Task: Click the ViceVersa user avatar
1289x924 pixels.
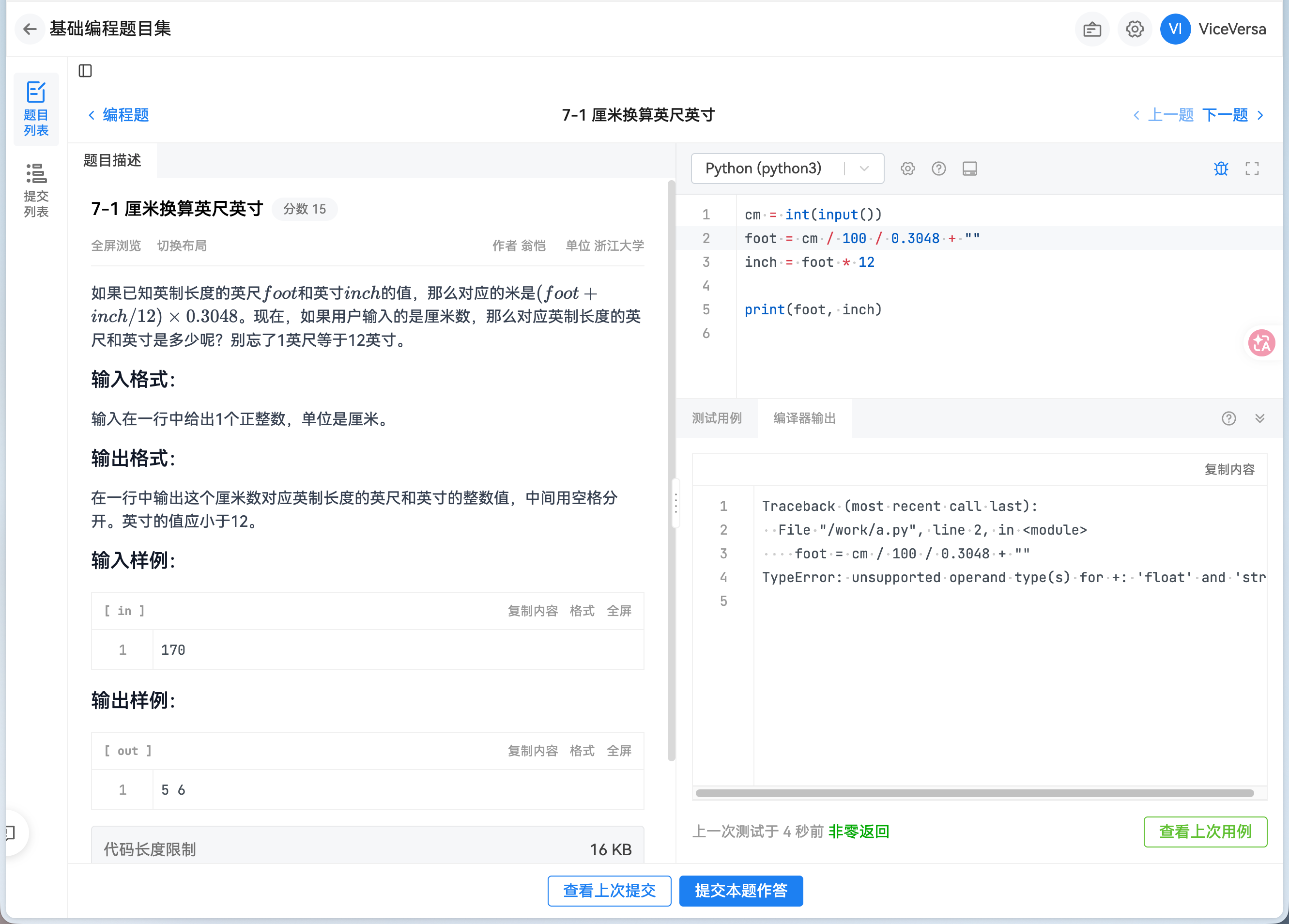Action: coord(1175,29)
